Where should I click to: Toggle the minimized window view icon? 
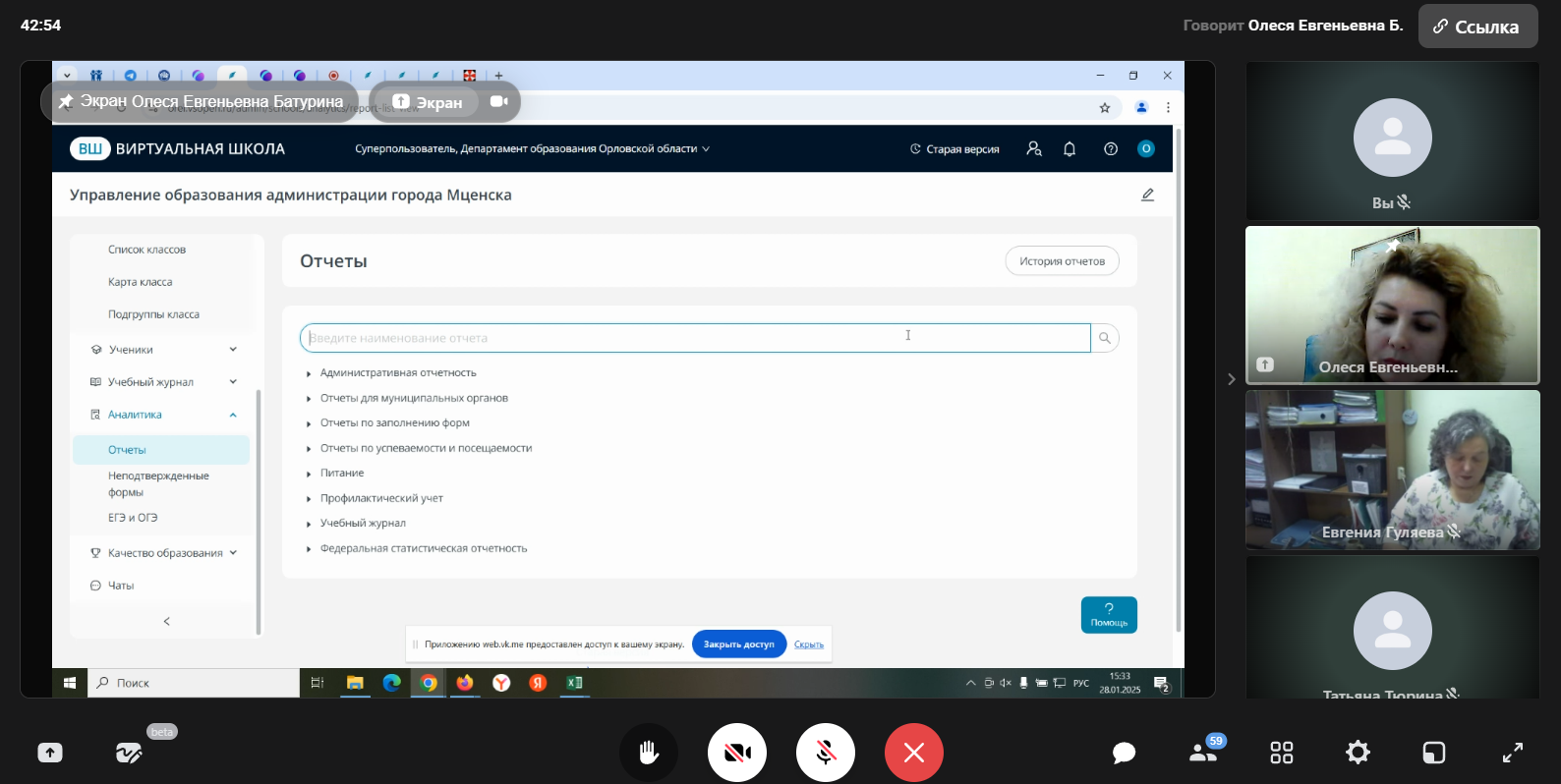[x=1434, y=753]
